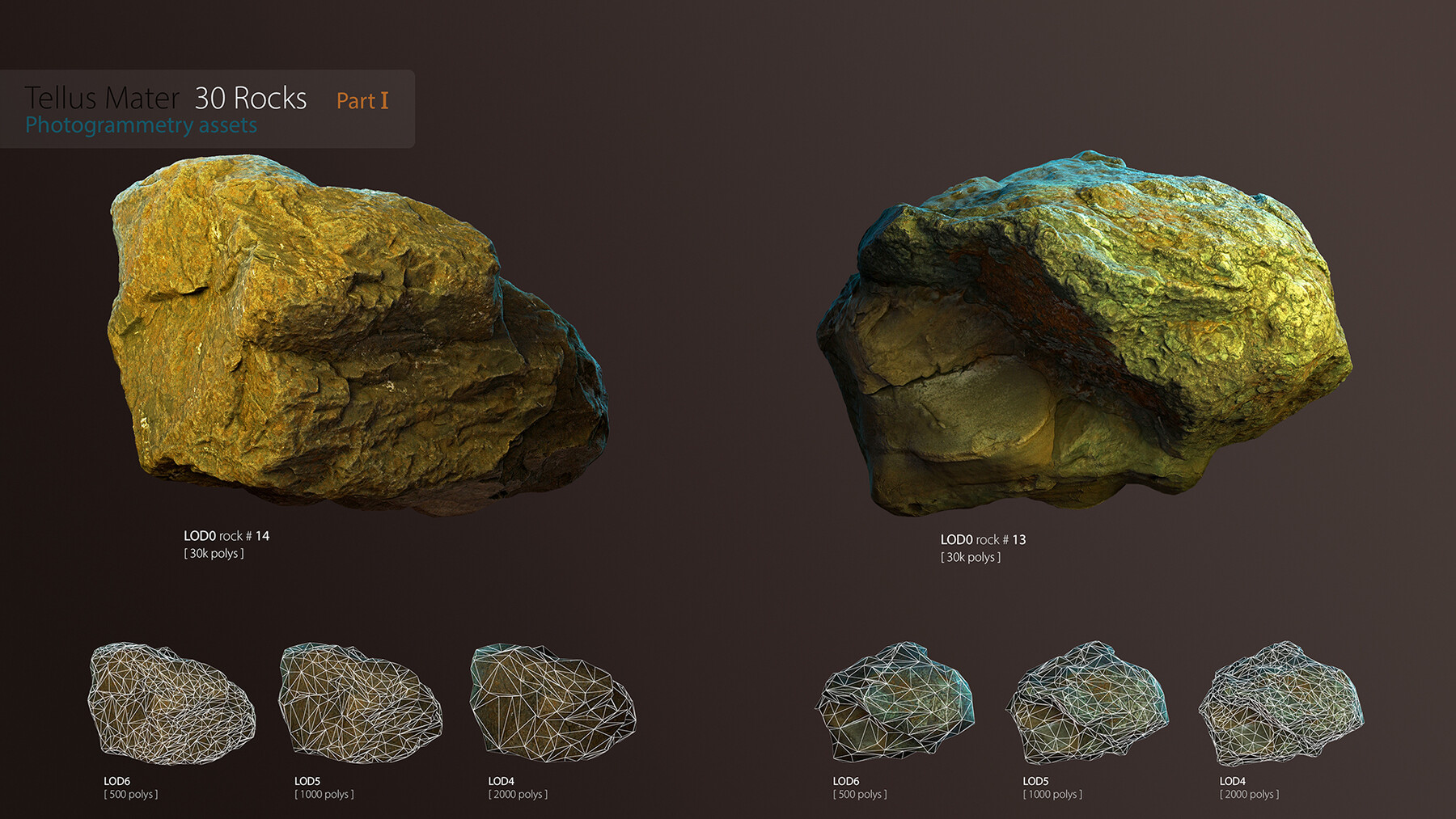Pick the LOD4 wireframe of rock 14
1456x819 pixels.
click(x=553, y=703)
